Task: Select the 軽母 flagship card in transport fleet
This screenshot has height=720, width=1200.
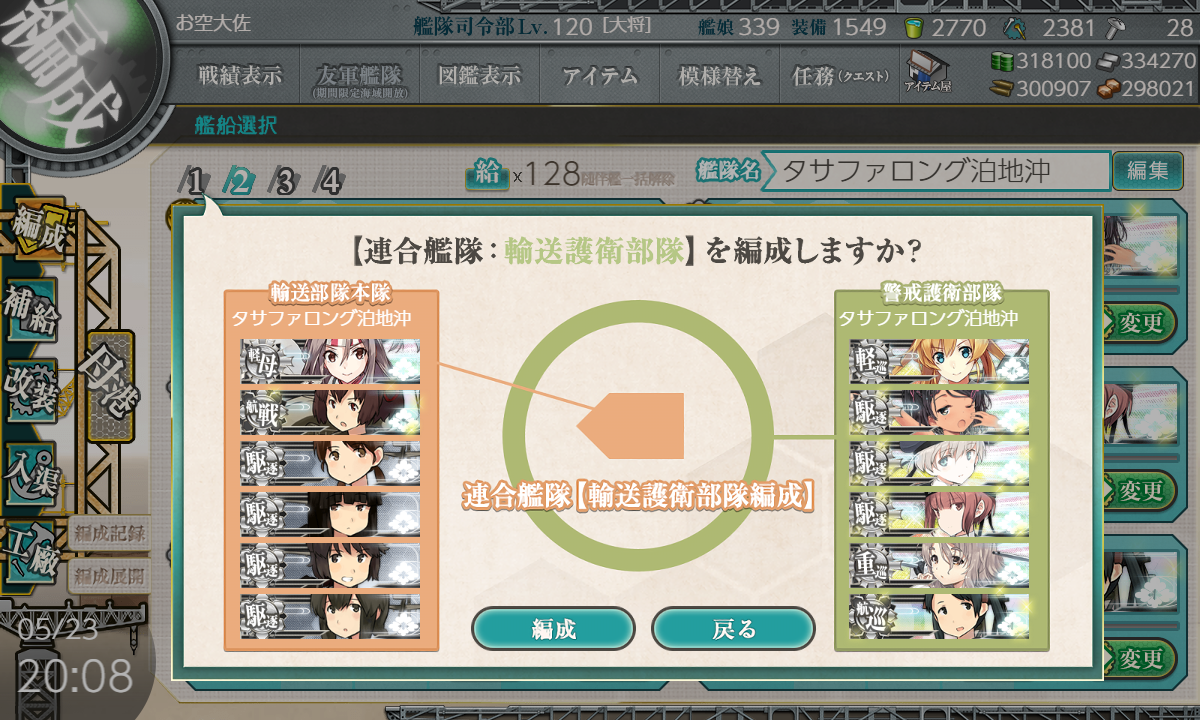Action: pyautogui.click(x=330, y=361)
